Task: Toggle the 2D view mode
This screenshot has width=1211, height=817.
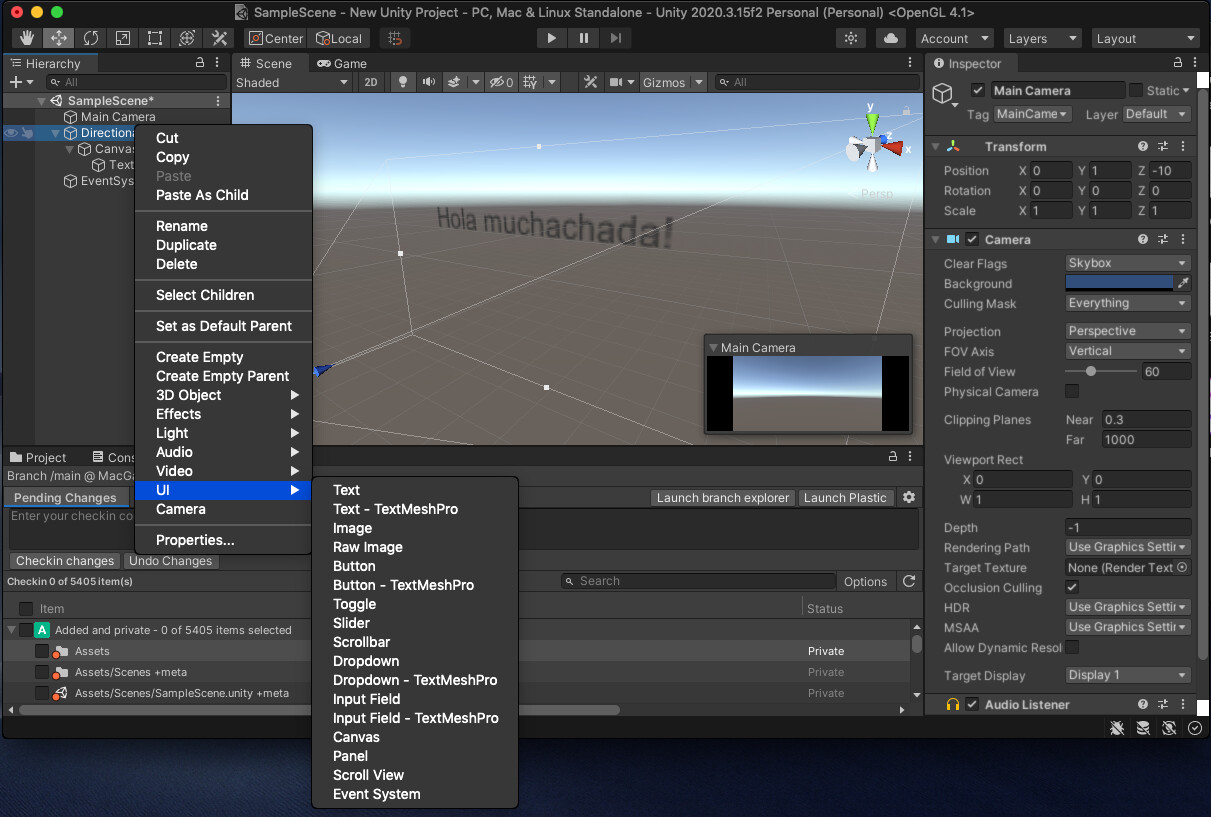Action: [371, 82]
